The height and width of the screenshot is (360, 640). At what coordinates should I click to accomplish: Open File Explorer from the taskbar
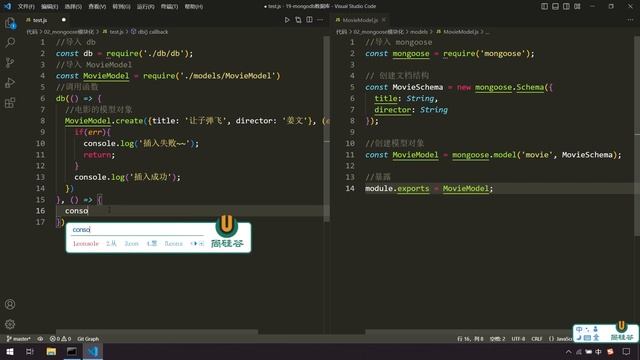pos(51,351)
